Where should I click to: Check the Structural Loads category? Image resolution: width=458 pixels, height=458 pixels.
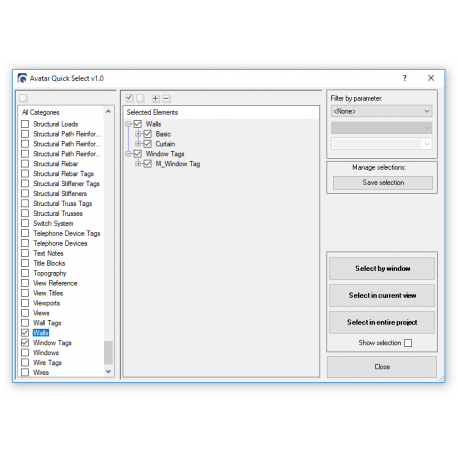pyautogui.click(x=25, y=124)
